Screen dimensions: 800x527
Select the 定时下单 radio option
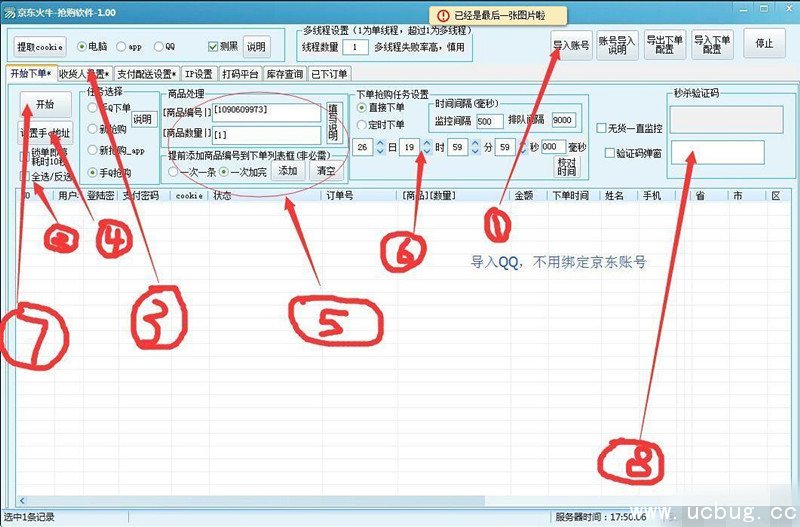pyautogui.click(x=362, y=125)
